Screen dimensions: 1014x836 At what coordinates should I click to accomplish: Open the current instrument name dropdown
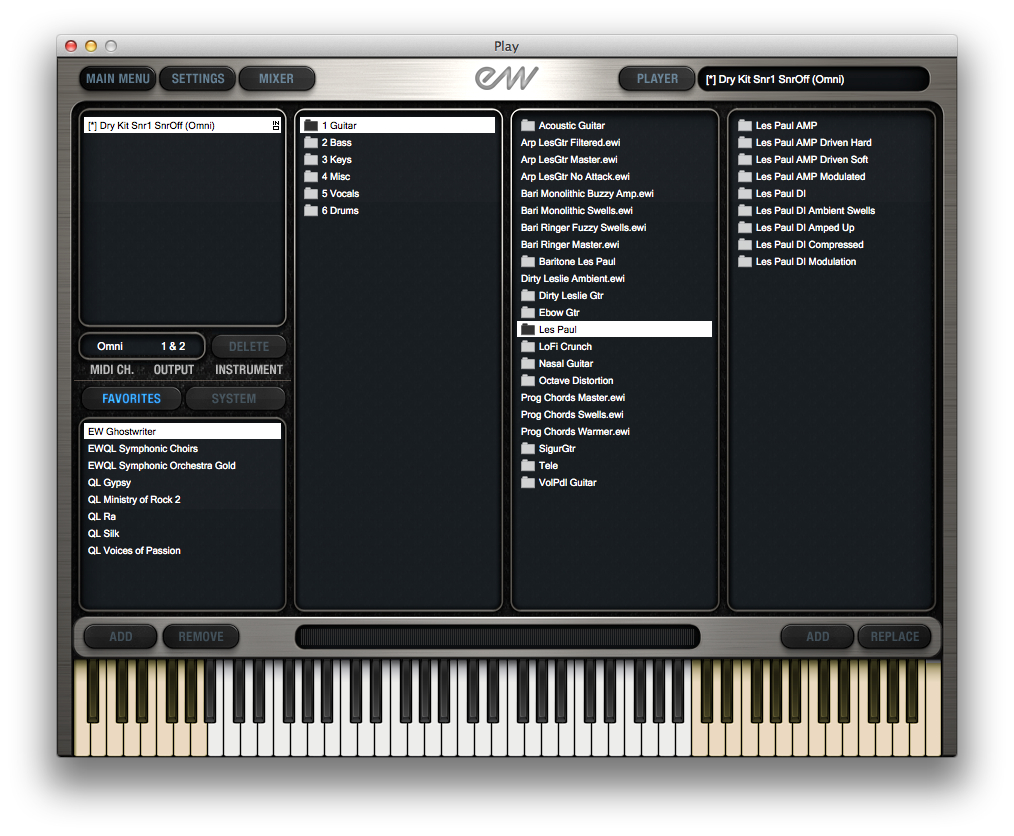click(x=814, y=79)
